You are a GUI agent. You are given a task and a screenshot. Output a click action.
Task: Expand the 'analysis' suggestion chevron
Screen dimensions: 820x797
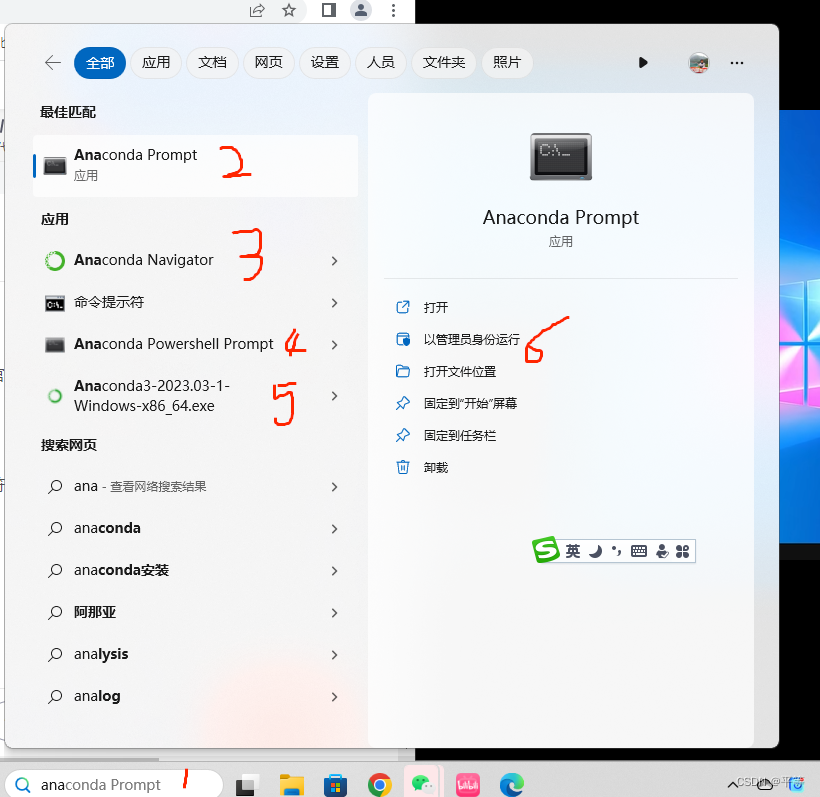tap(335, 654)
